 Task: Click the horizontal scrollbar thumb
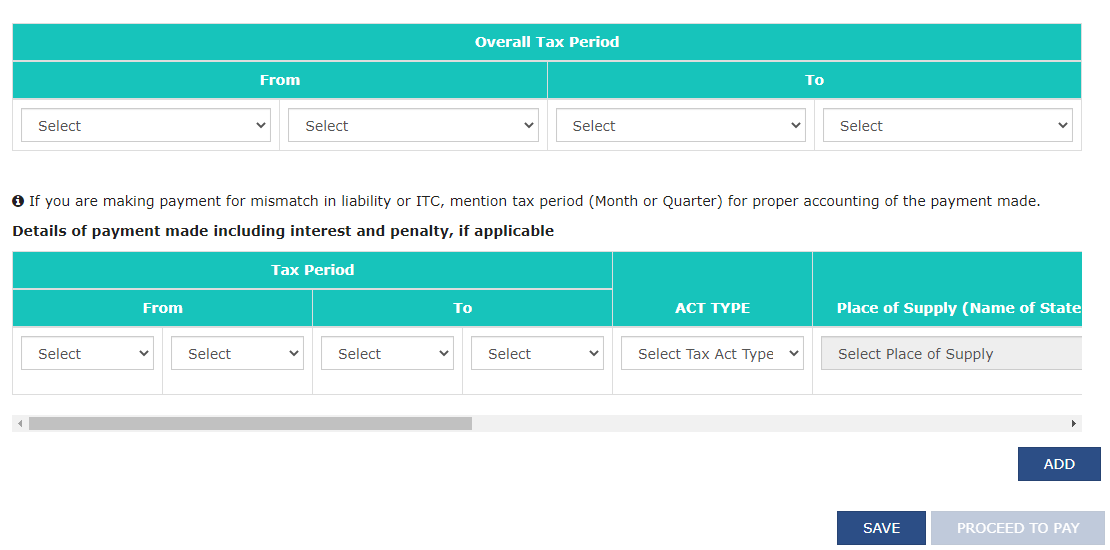point(250,424)
